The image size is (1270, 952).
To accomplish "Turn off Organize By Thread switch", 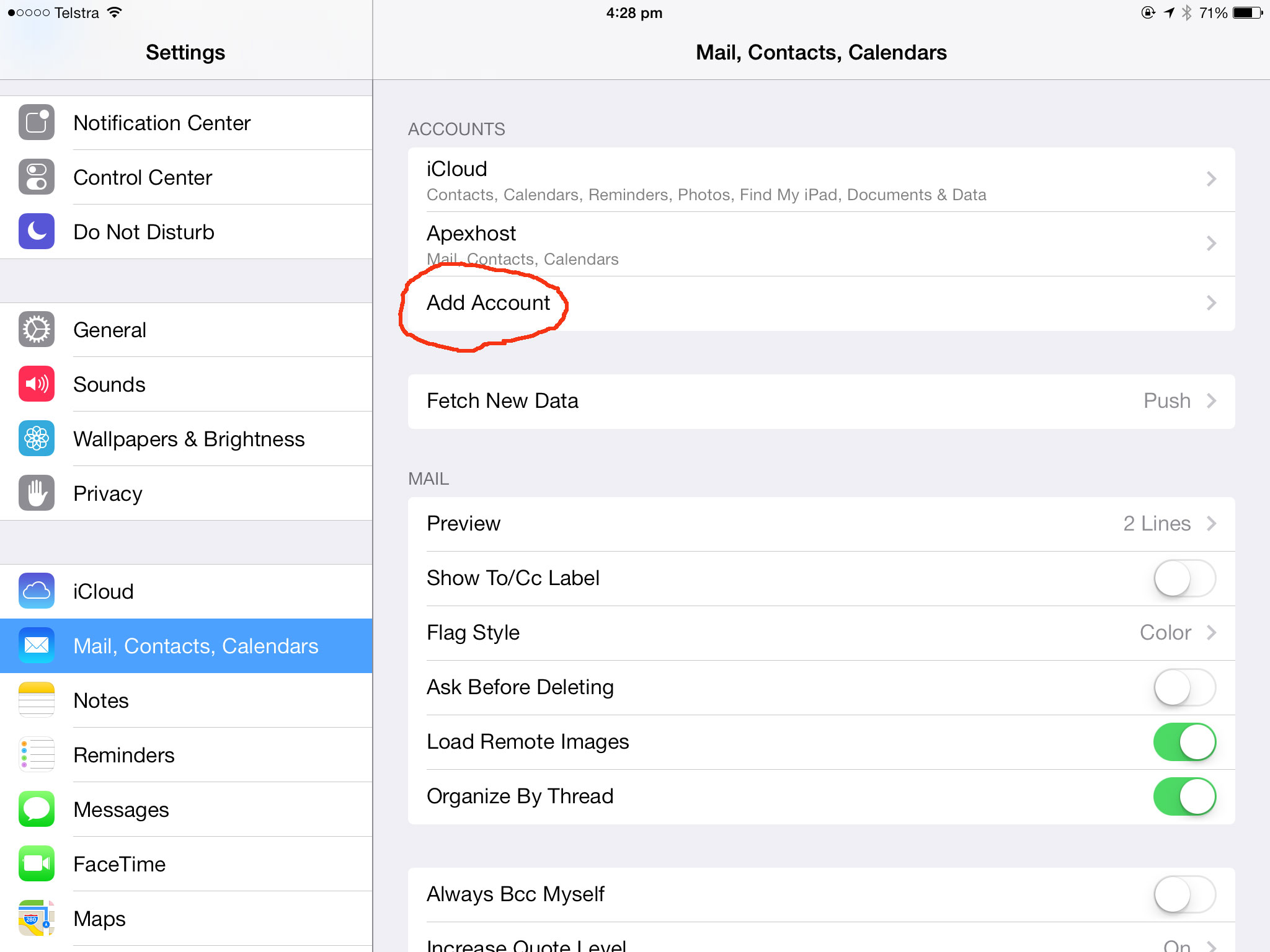I will point(1184,796).
